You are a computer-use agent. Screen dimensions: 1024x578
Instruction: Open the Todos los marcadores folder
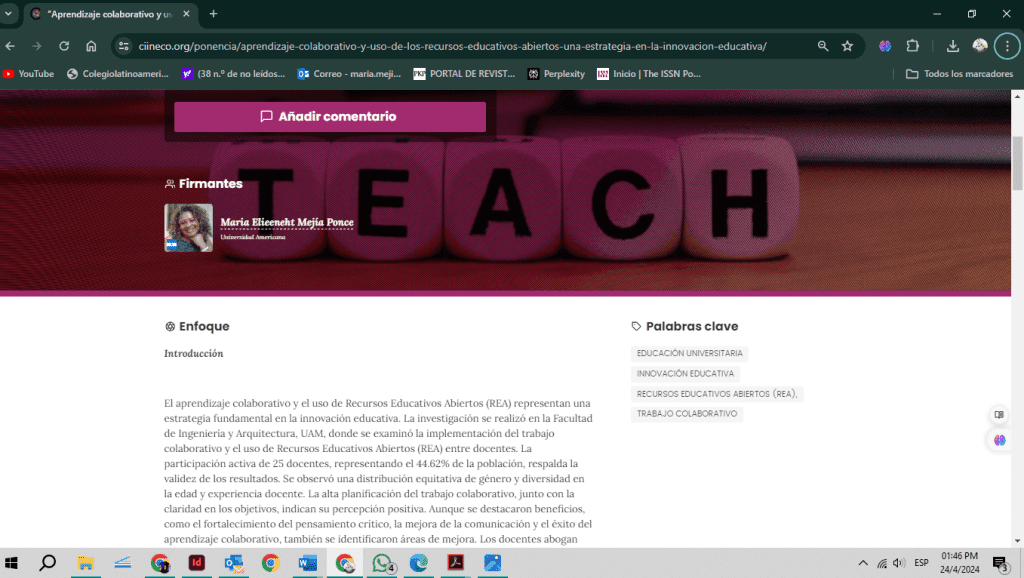(959, 74)
